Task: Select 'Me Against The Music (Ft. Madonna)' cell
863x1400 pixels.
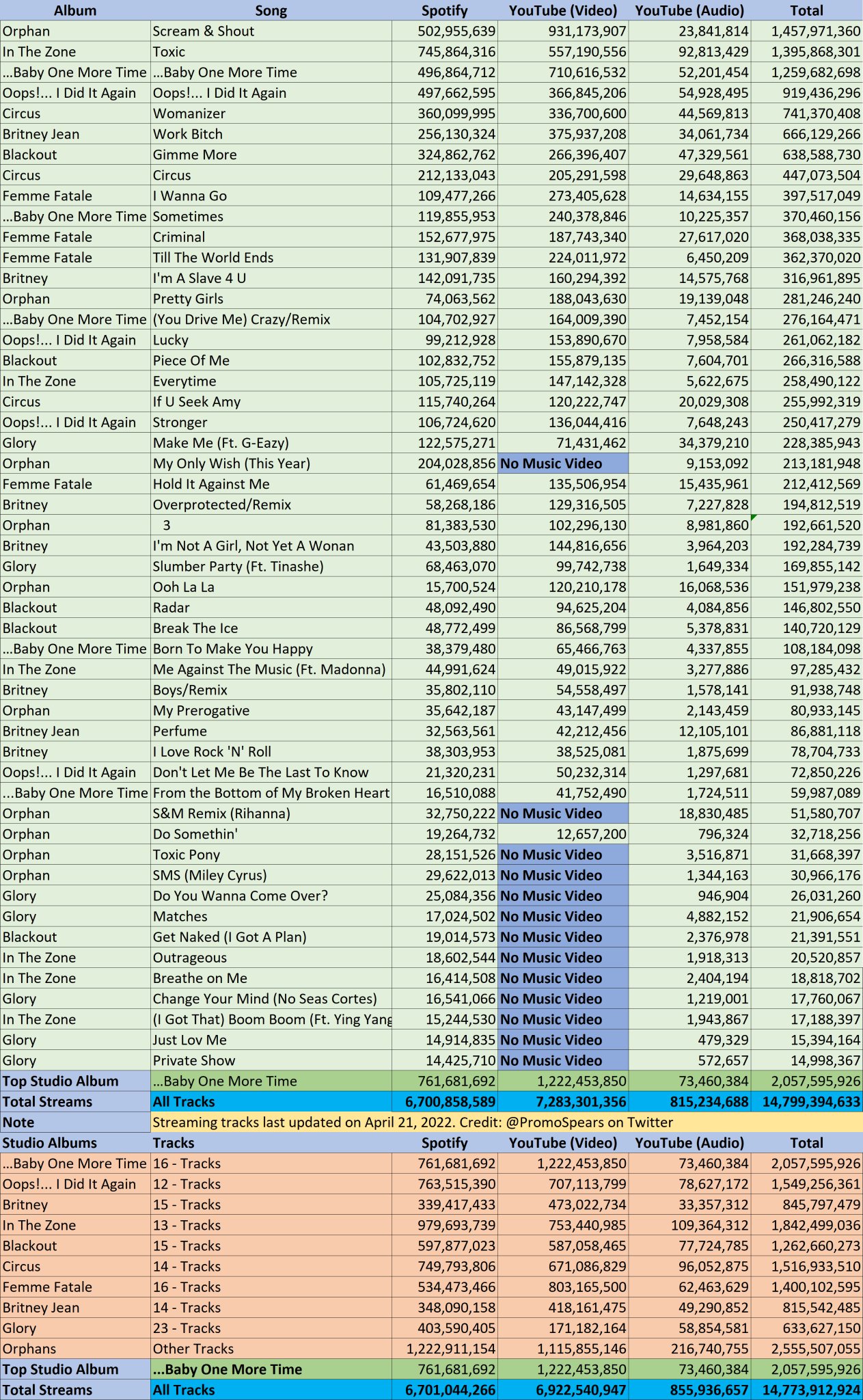Action: click(271, 669)
